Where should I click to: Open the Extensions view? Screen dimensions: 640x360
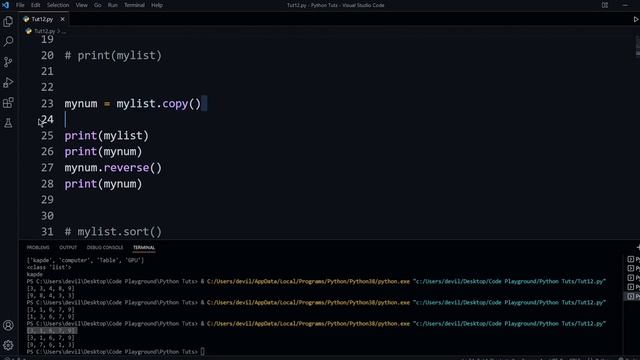(x=8, y=102)
